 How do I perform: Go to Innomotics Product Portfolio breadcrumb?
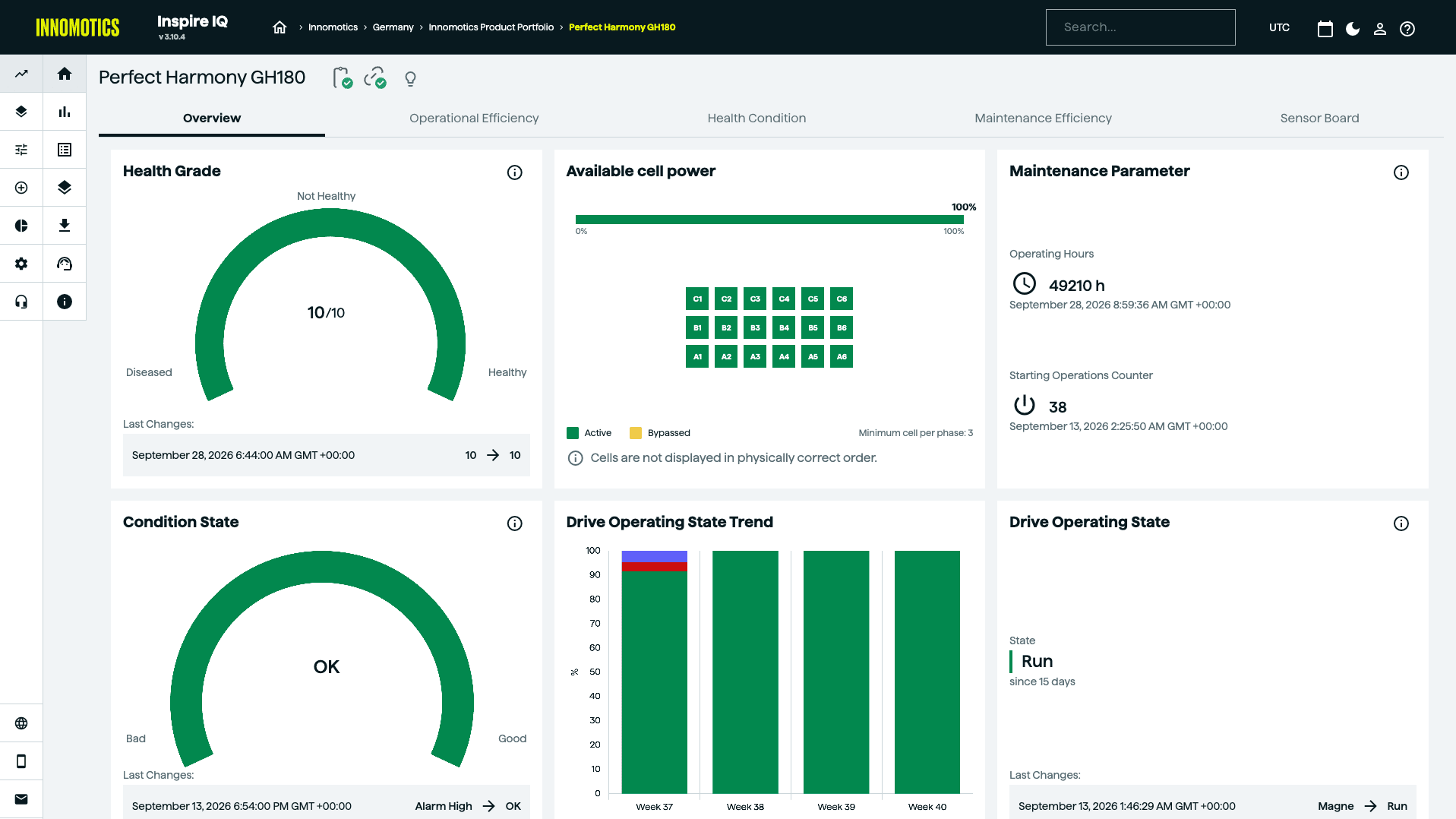(491, 27)
